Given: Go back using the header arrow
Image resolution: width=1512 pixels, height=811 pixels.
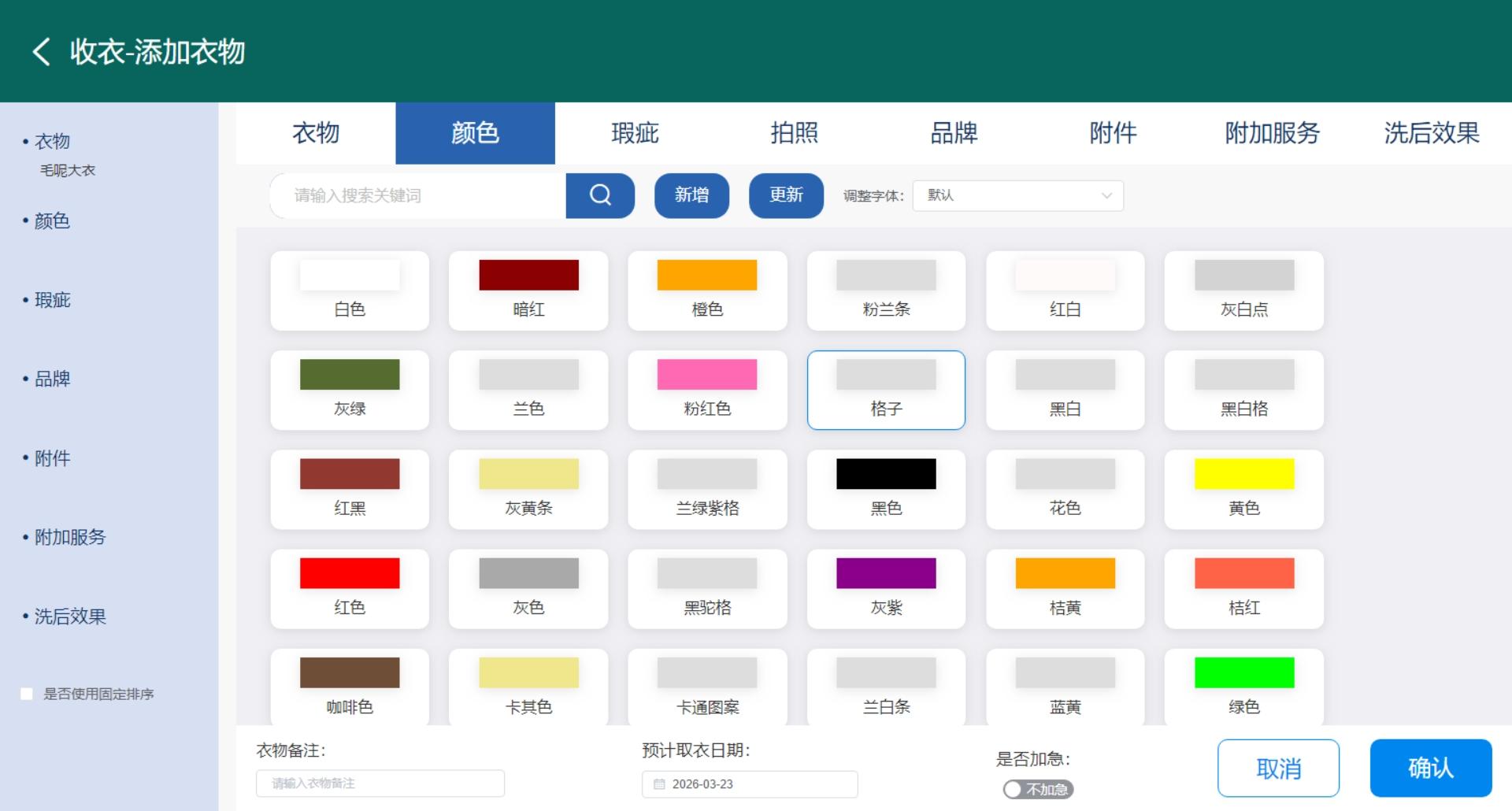Looking at the screenshot, I should click(x=41, y=52).
